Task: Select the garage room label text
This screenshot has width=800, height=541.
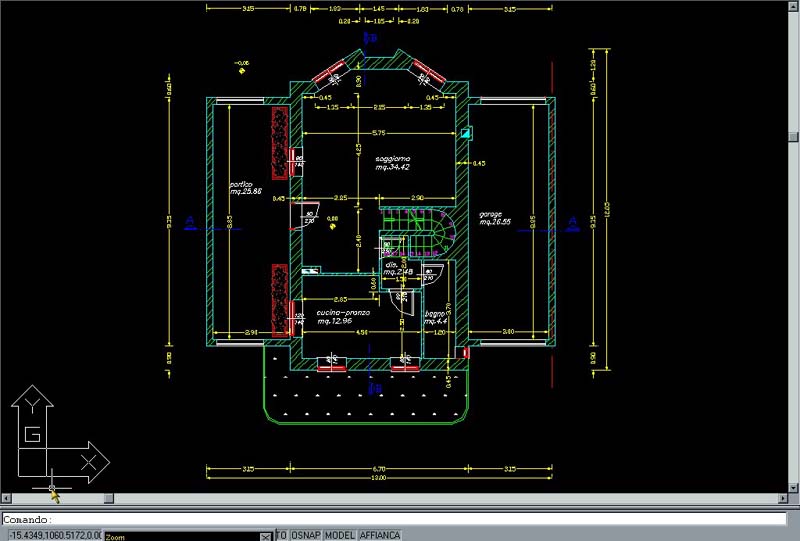Action: [494, 217]
